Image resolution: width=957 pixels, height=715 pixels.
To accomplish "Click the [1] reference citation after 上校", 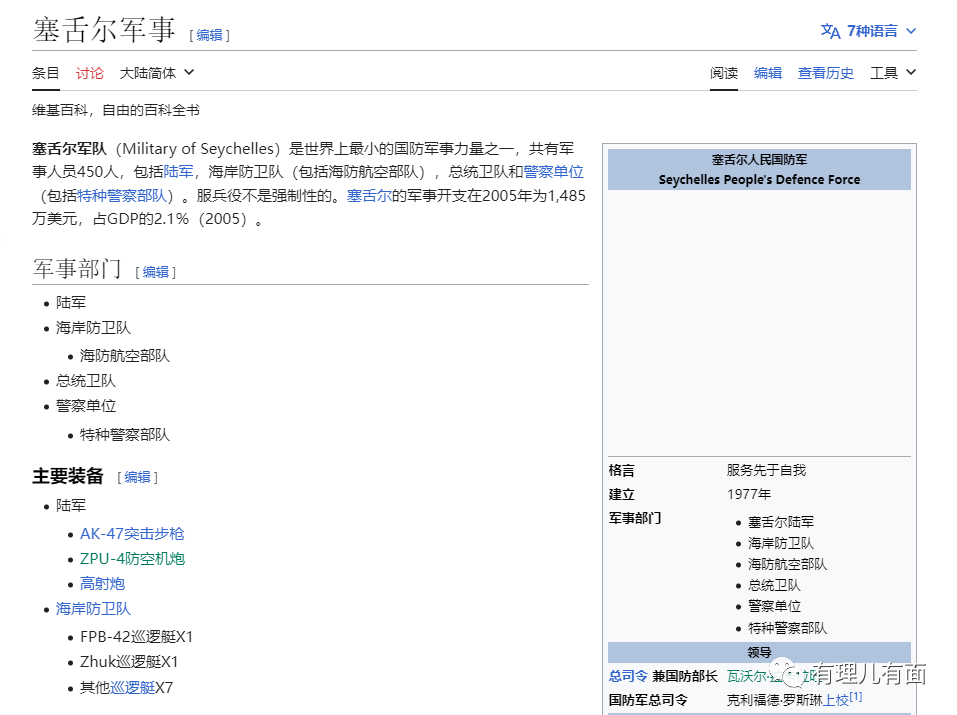I will click(x=856, y=697).
